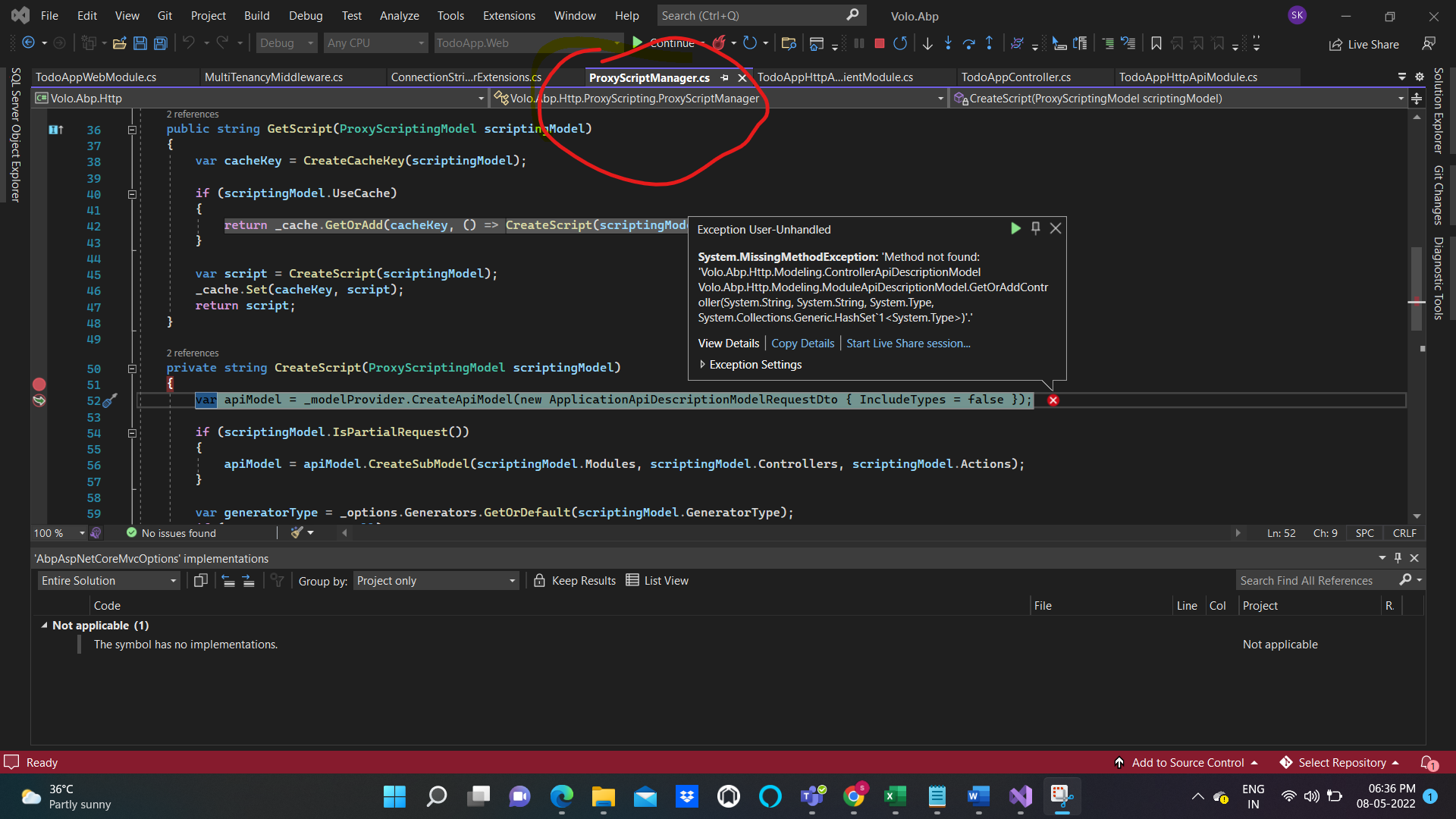Screen dimensions: 1456x819
Task: Pin the exception popup window
Action: 1035,228
